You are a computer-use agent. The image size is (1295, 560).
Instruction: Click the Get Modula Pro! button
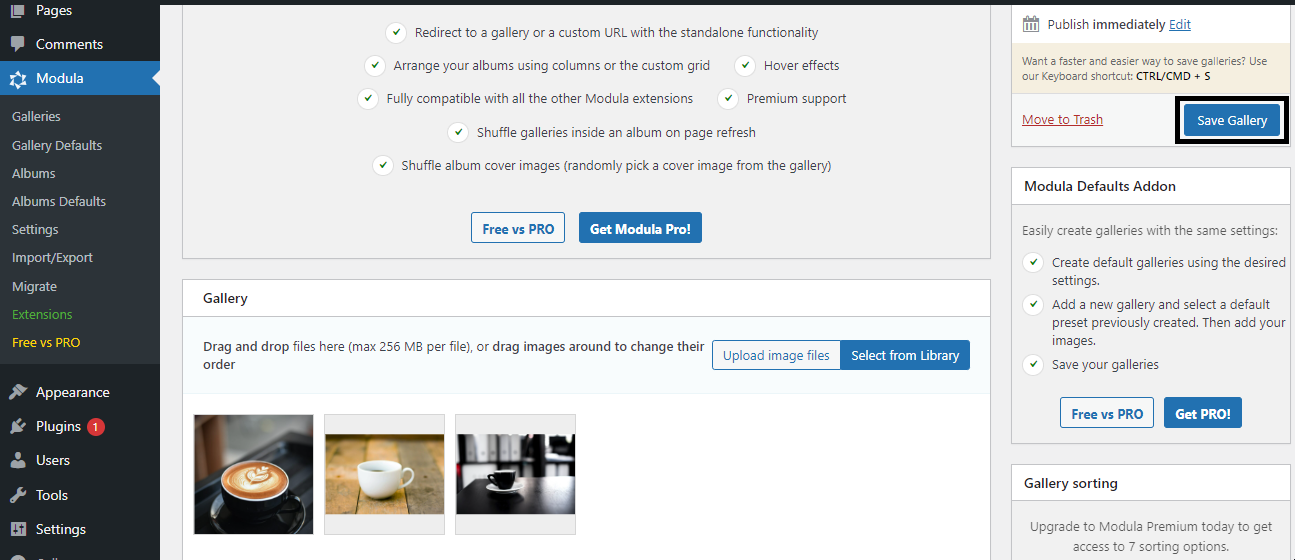(640, 228)
